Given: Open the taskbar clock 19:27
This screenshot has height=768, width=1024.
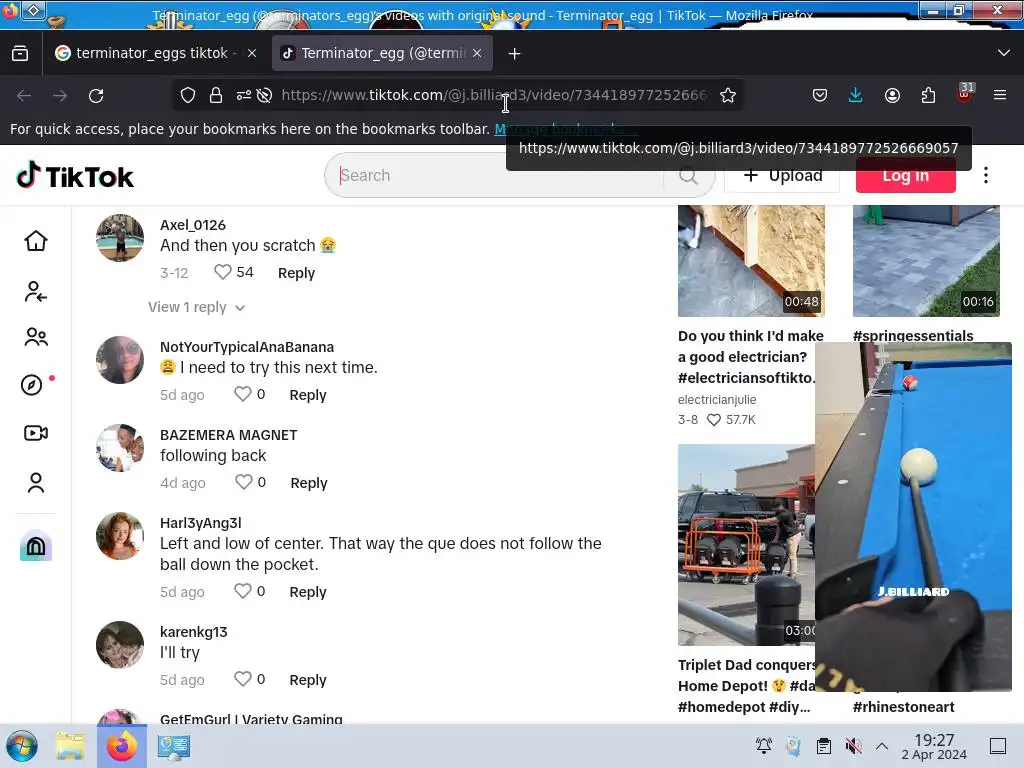Looking at the screenshot, I should 934,746.
